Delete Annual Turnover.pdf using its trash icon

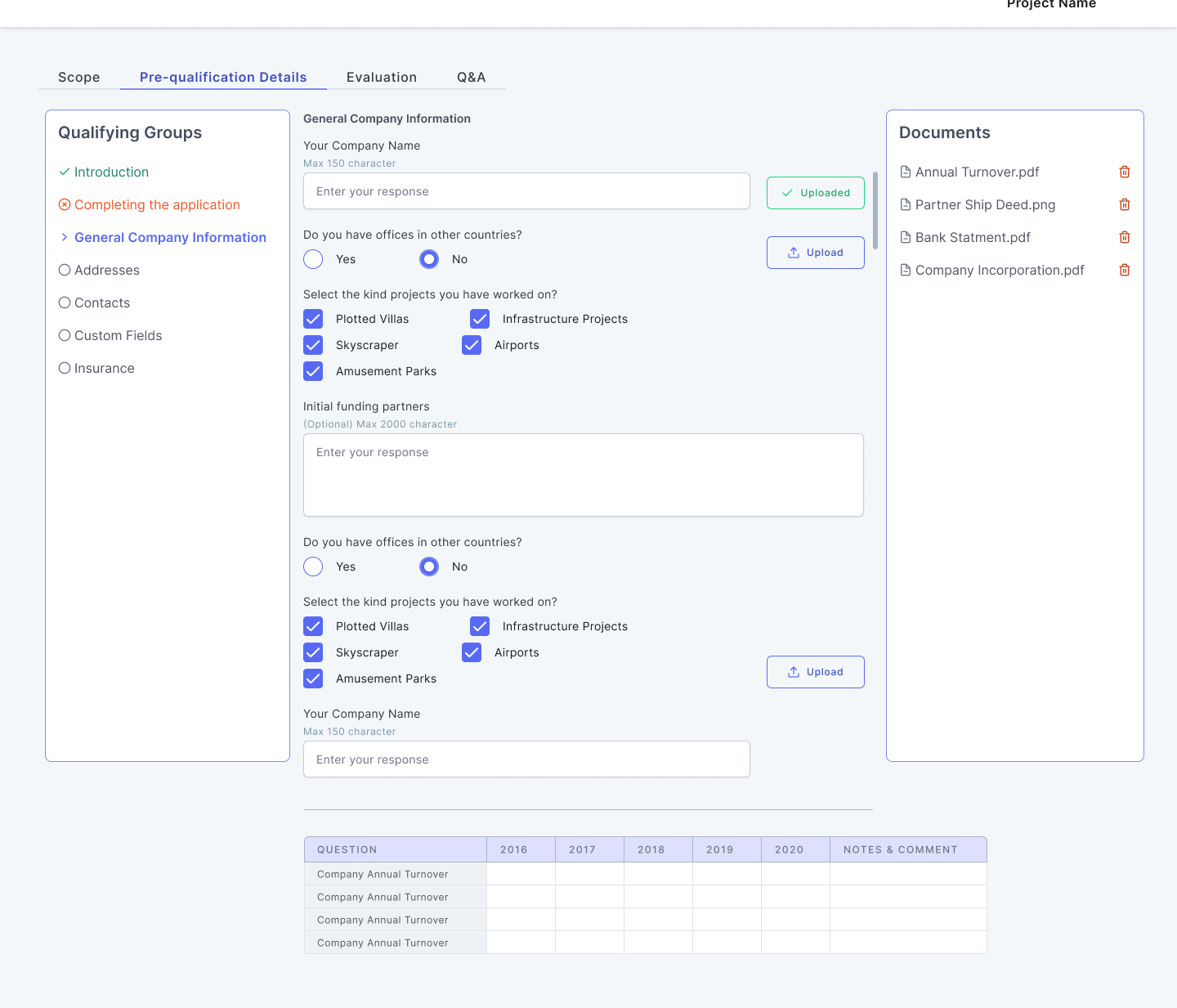(x=1125, y=172)
